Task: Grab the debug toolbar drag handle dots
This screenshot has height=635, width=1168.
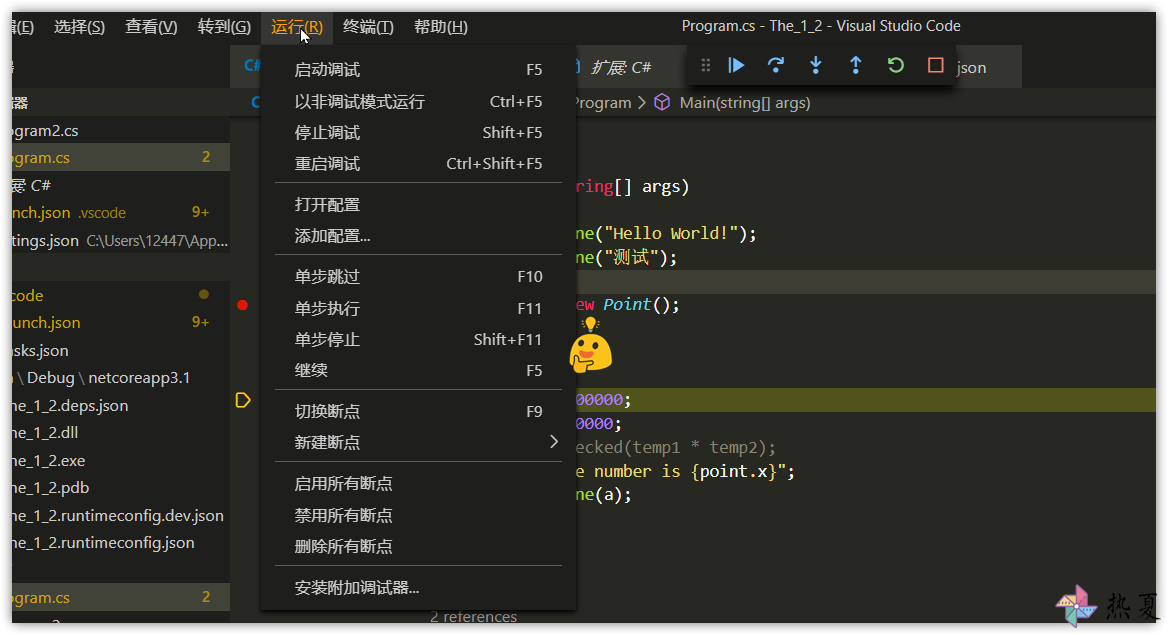Action: [x=705, y=66]
